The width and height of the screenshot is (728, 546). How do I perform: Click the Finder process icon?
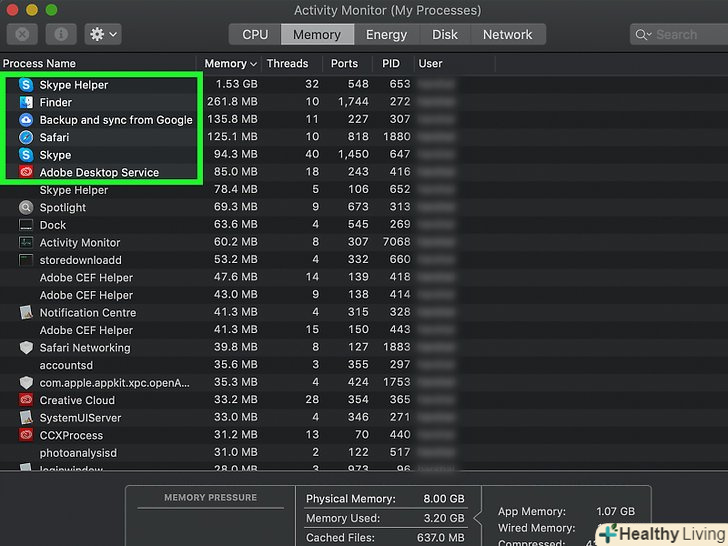(26, 102)
